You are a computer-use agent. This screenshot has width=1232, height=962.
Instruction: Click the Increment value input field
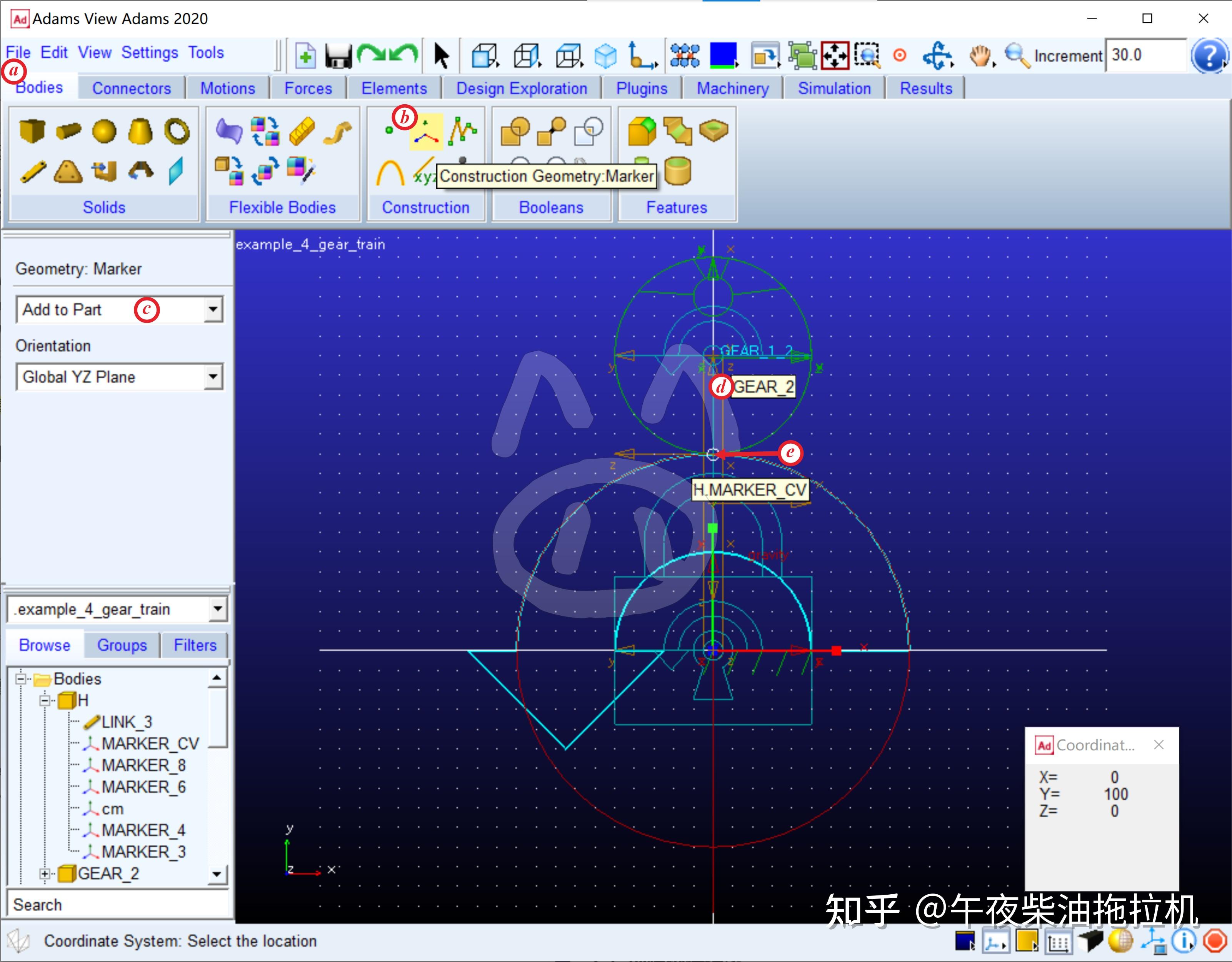click(x=1145, y=55)
